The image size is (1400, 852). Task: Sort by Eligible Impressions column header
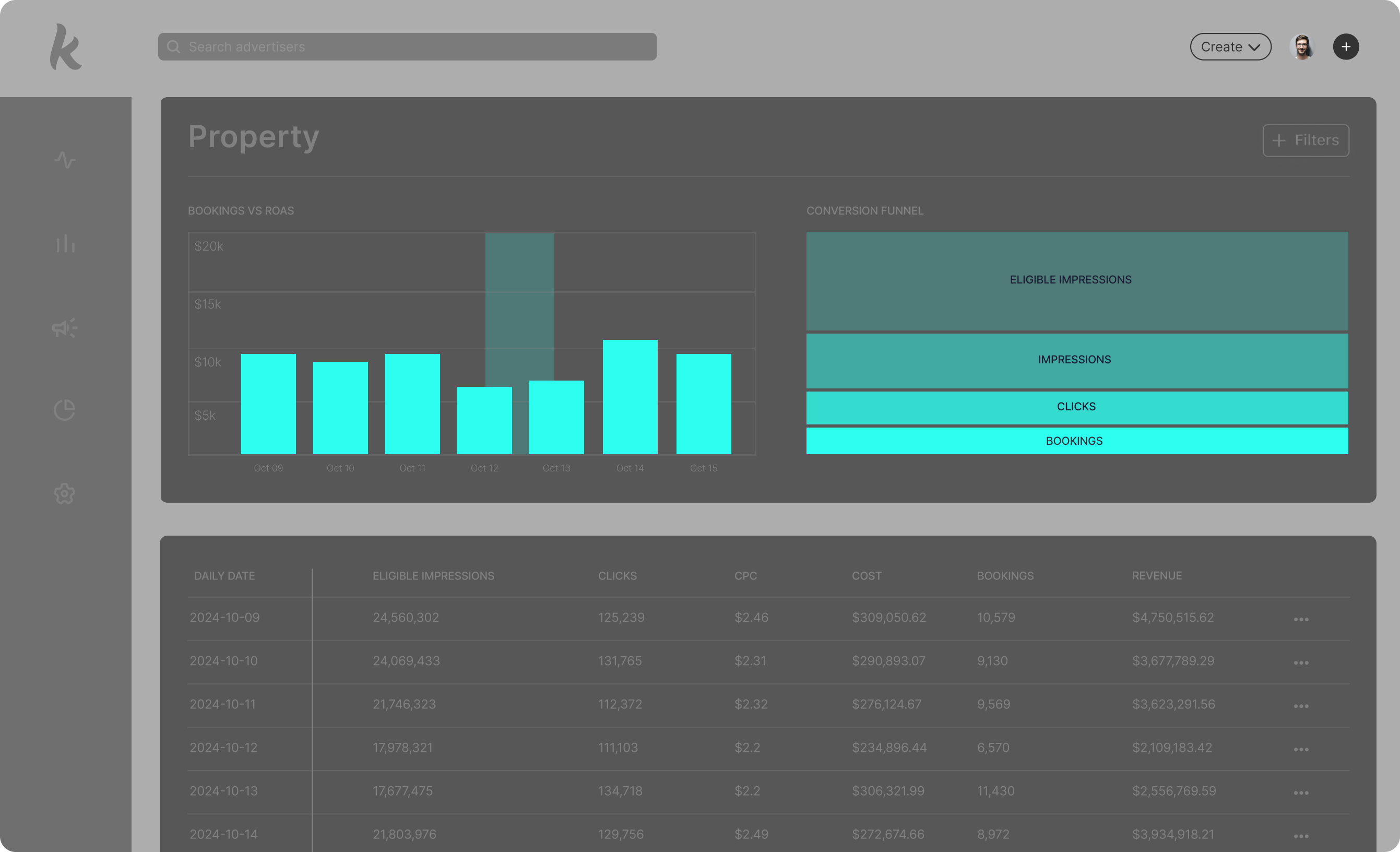(x=433, y=576)
